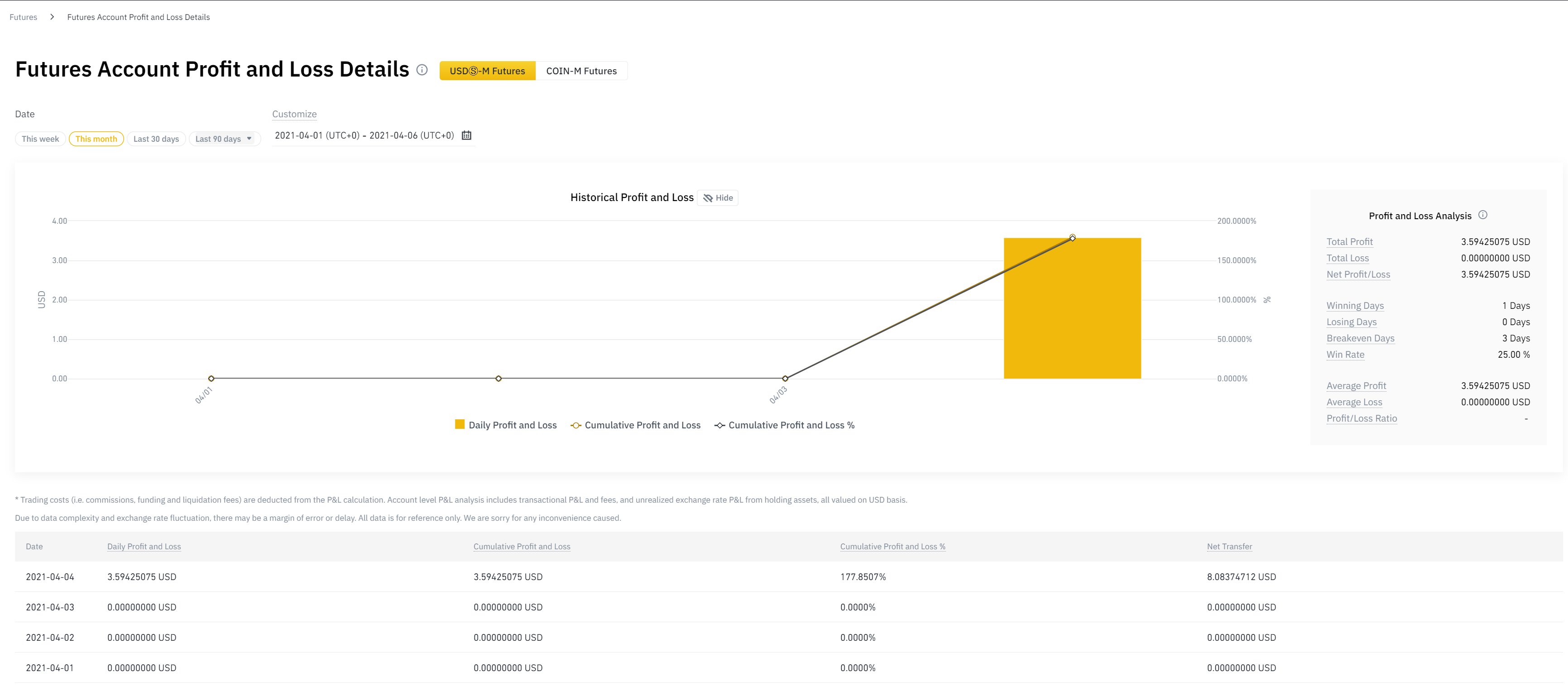
Task: Click the 8.08374712 USD net transfer cell
Action: [x=1241, y=577]
